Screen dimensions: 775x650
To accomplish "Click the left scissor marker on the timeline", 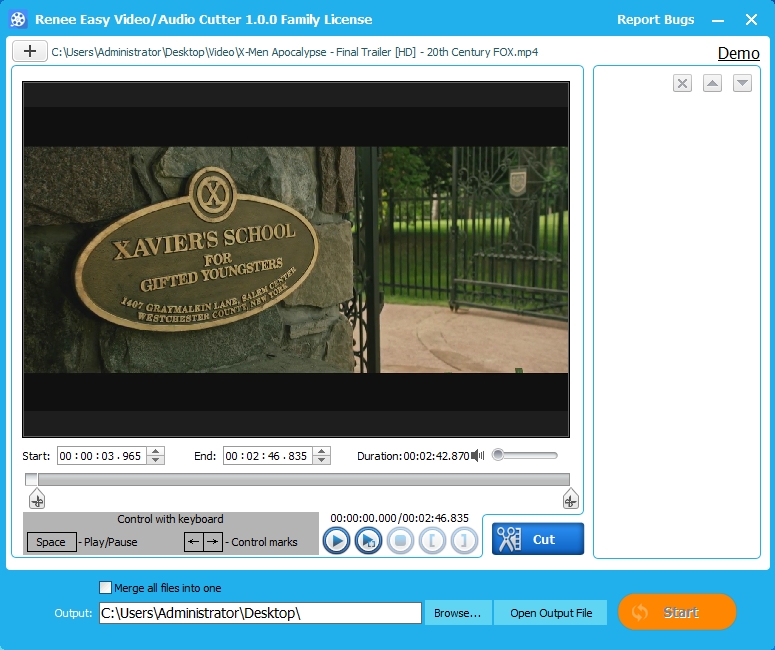I will (37, 500).
